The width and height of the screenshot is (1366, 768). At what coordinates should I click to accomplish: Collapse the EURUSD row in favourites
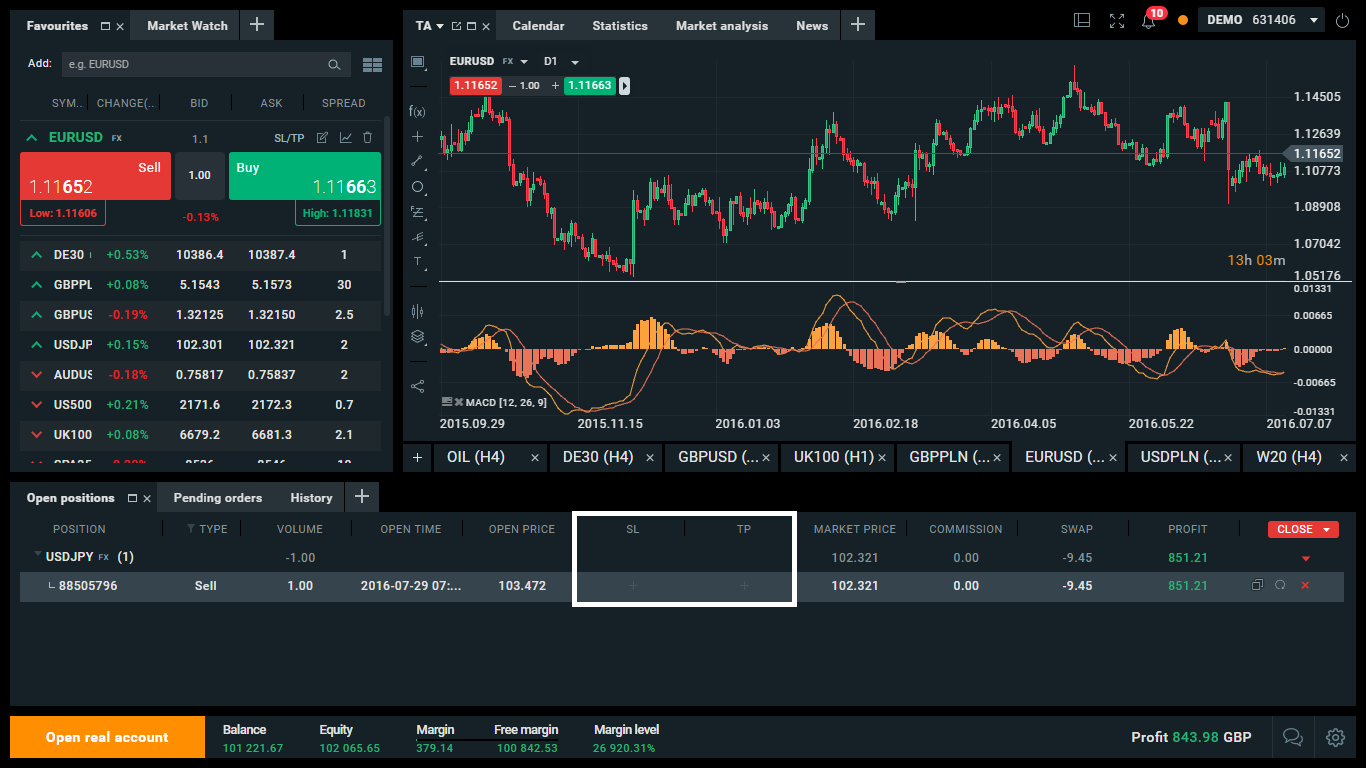click(32, 138)
